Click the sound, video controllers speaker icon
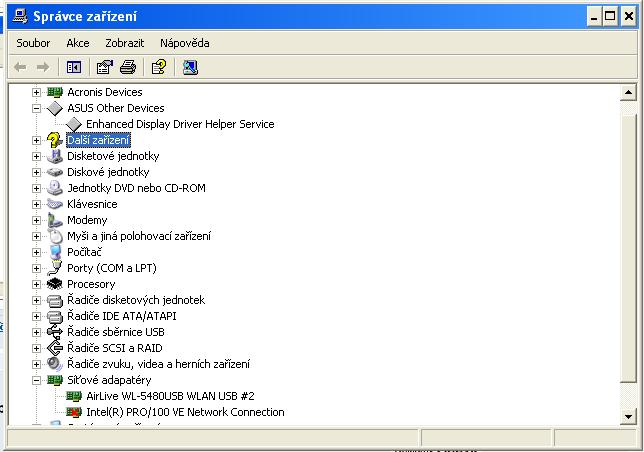 54,364
